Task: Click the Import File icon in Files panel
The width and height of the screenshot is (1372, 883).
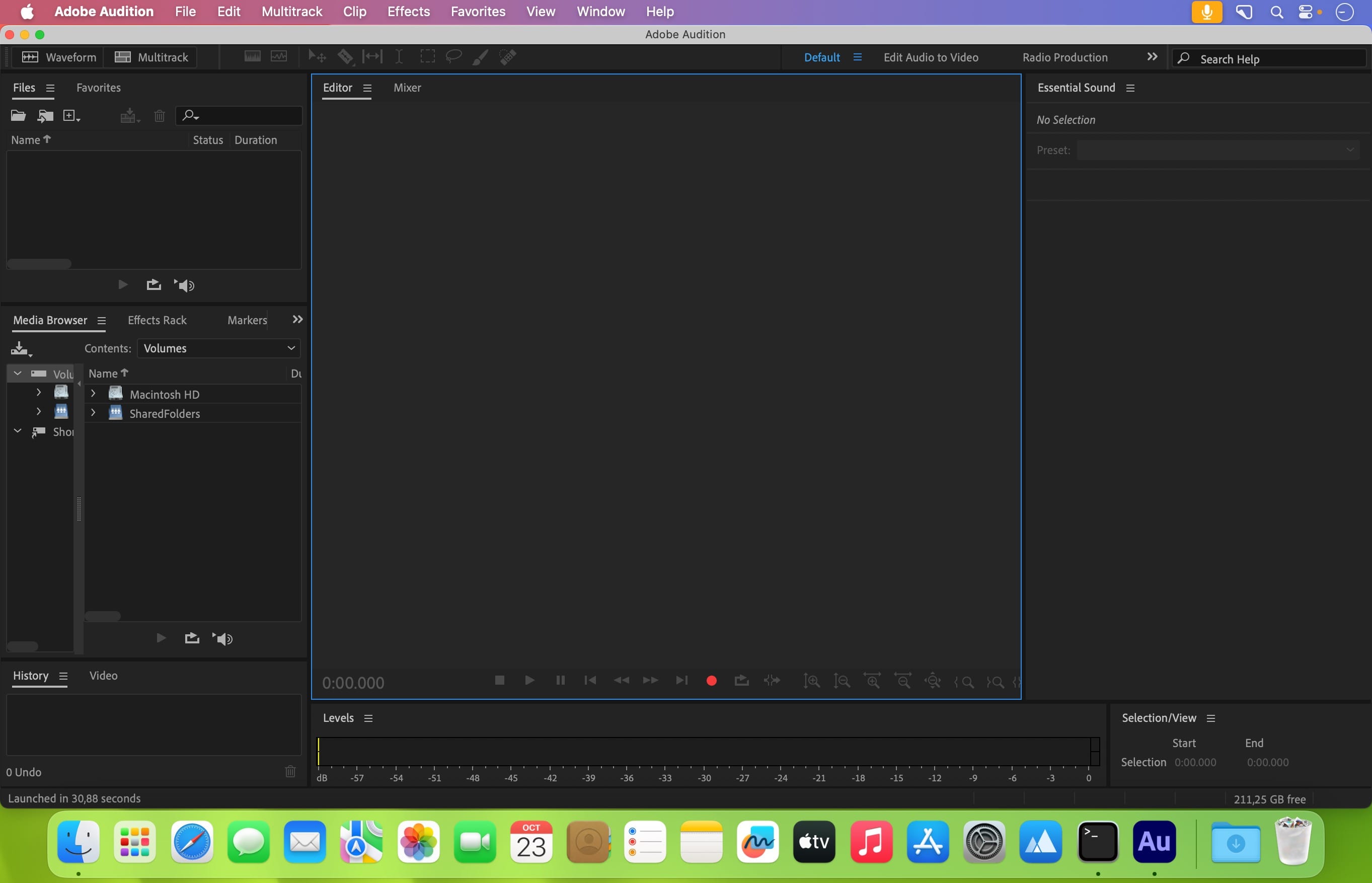Action: coord(45,116)
